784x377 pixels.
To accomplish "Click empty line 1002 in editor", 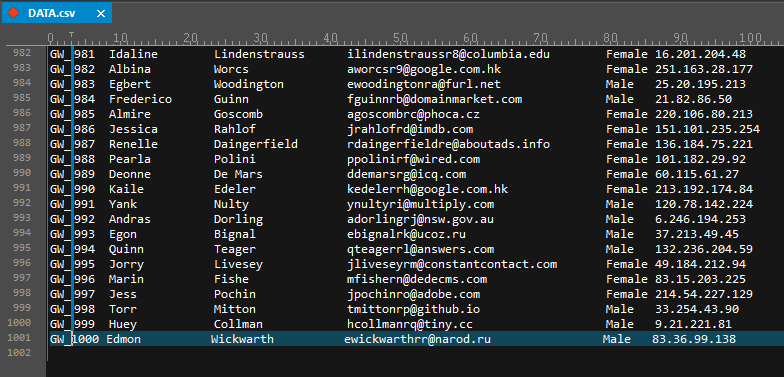I will click(415, 354).
